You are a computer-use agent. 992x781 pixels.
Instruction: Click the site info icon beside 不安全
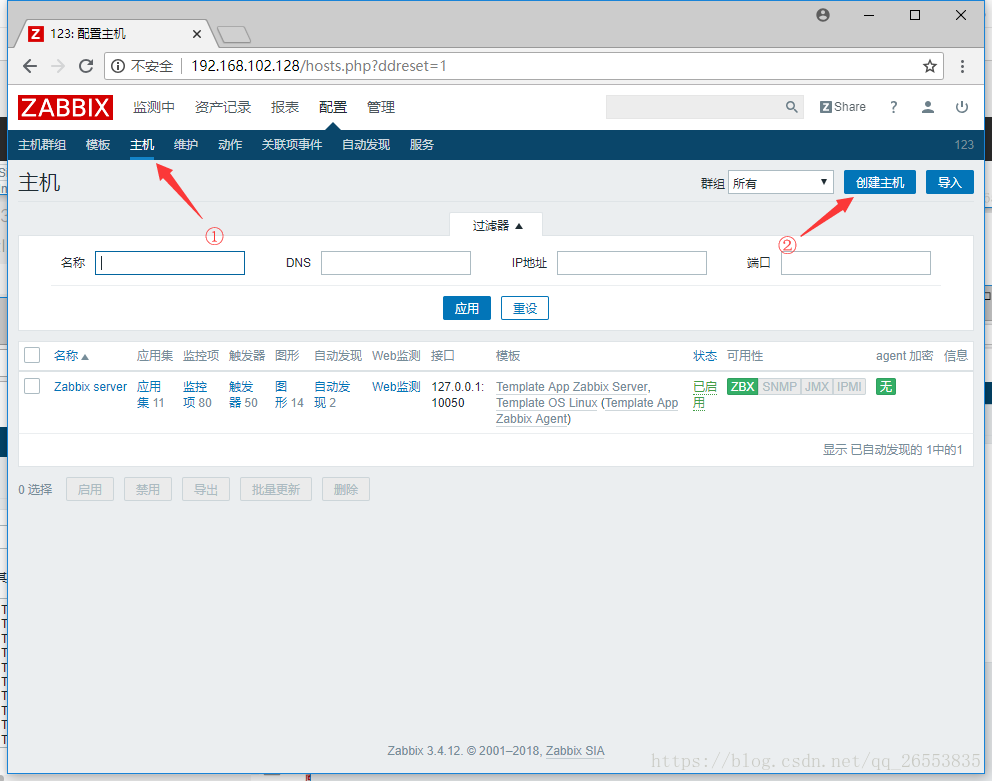118,66
